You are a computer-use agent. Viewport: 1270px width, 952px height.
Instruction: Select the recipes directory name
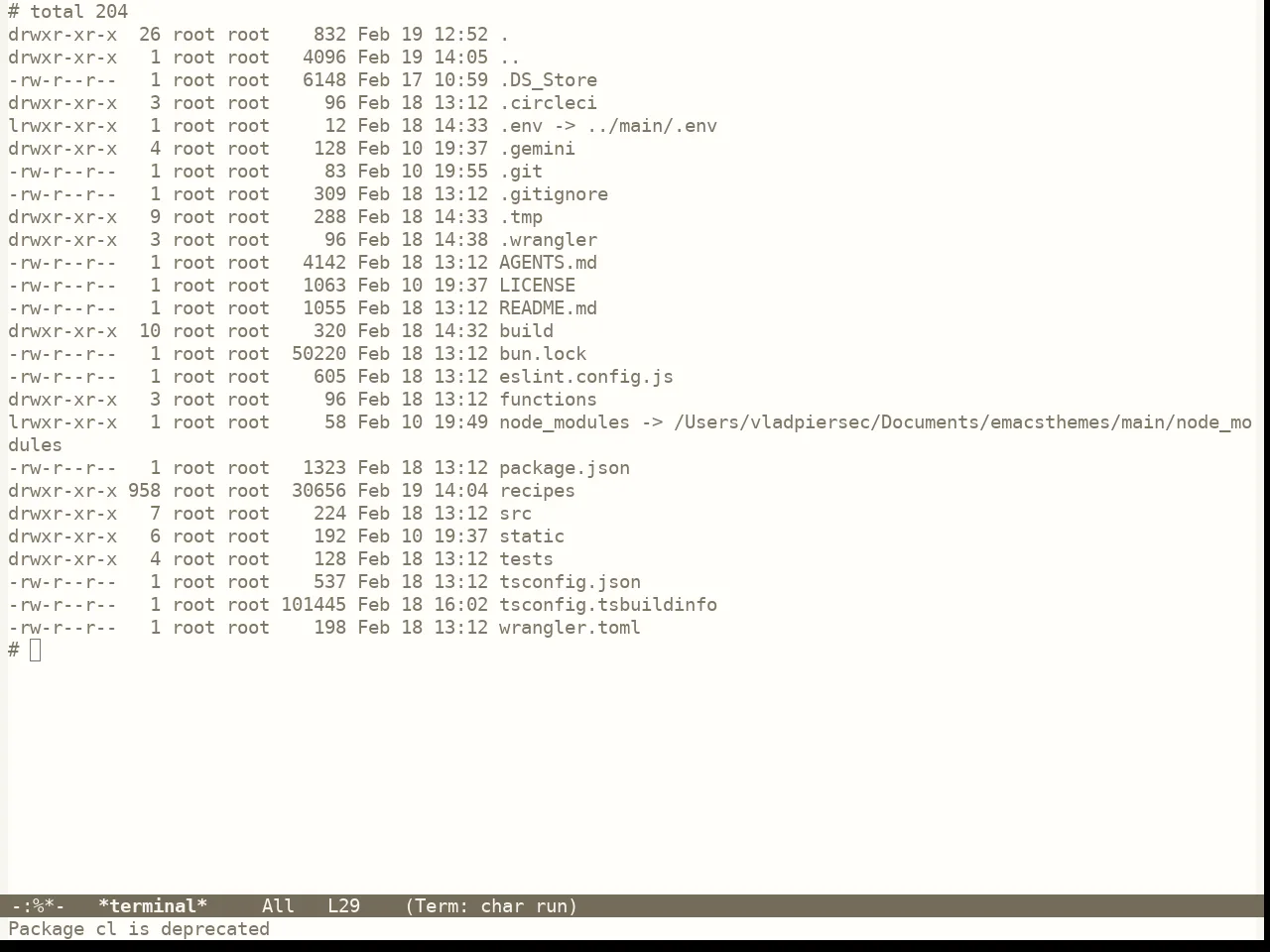[537, 491]
